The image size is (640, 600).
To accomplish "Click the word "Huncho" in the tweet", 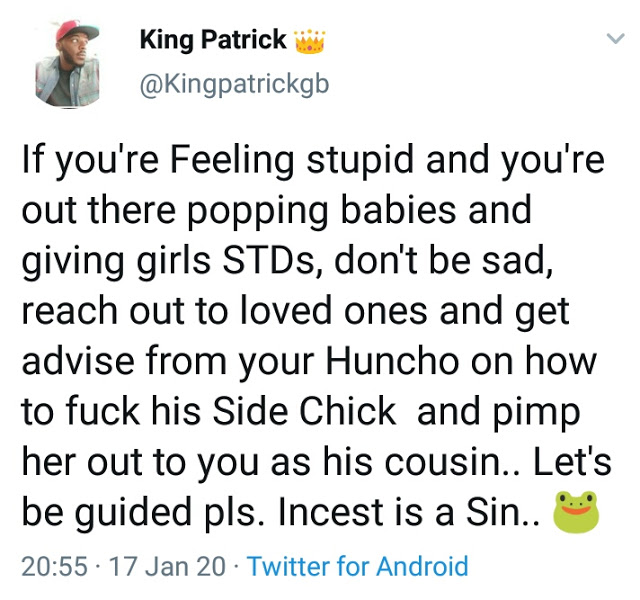I will click(x=392, y=361).
